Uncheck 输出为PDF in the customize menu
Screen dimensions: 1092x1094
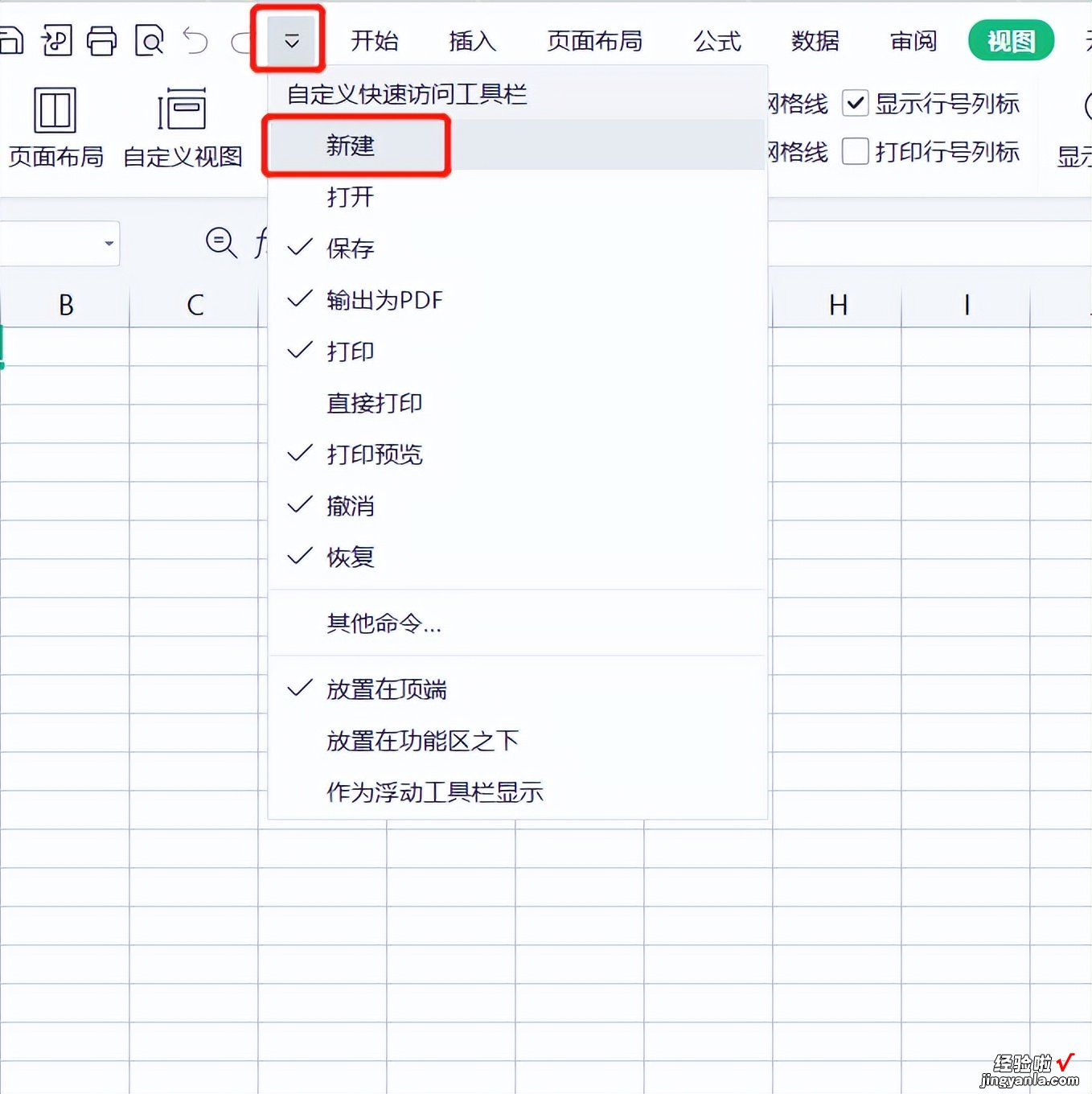[517, 300]
